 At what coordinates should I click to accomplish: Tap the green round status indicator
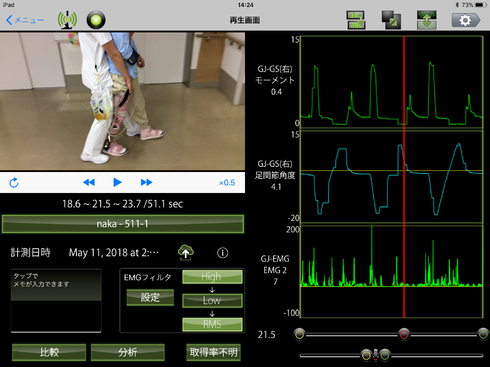(x=96, y=20)
